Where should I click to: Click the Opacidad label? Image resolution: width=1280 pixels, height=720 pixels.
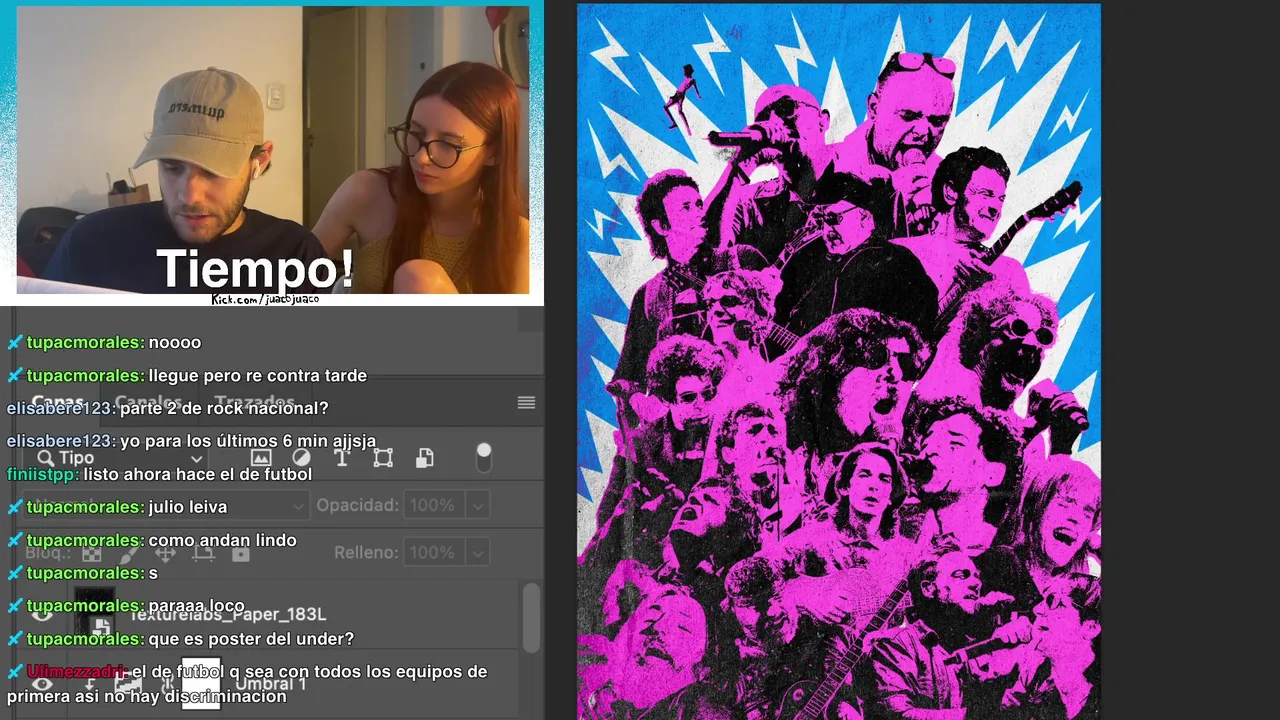357,505
